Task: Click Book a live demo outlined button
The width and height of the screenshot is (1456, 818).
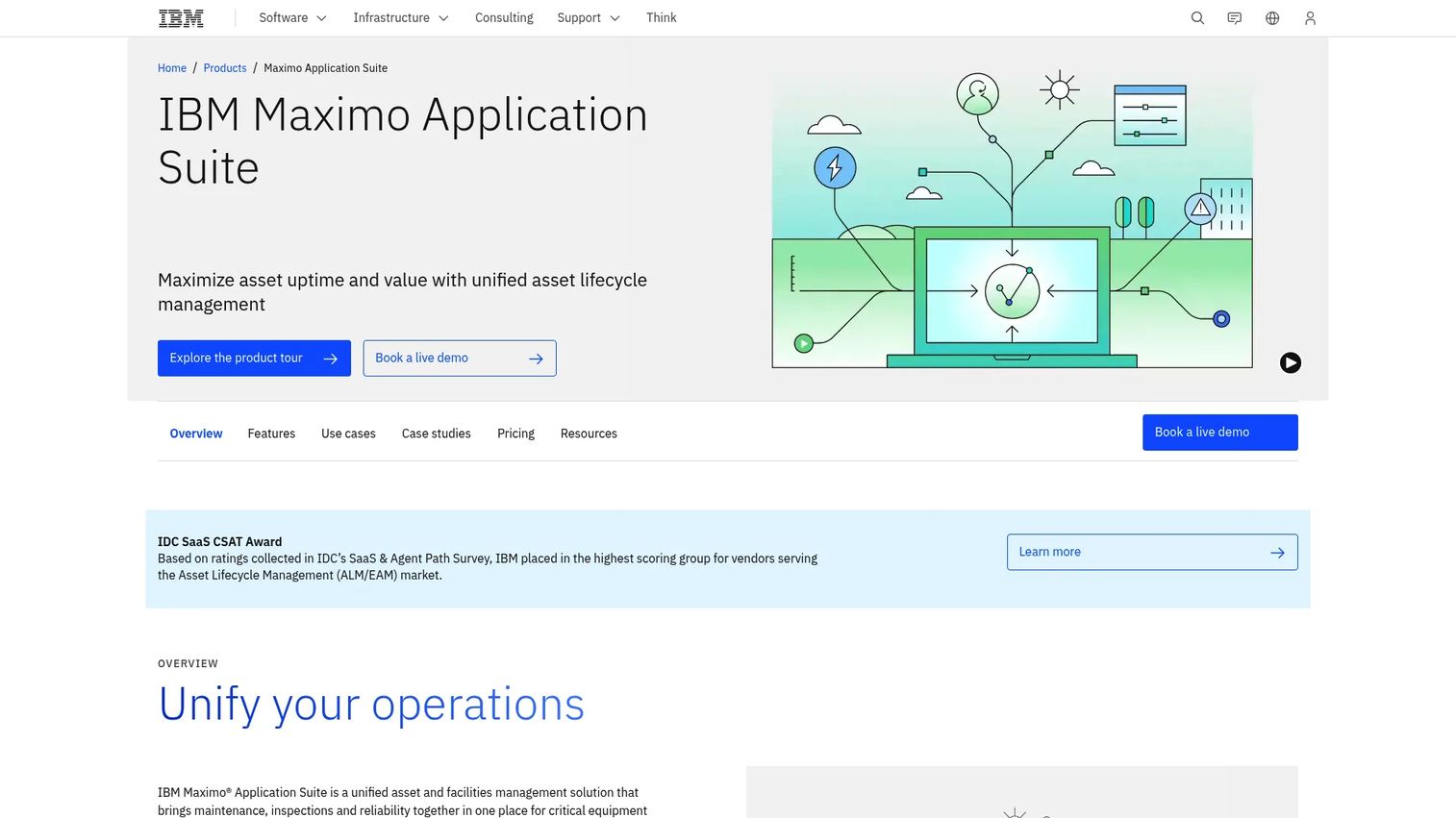Action: click(460, 359)
